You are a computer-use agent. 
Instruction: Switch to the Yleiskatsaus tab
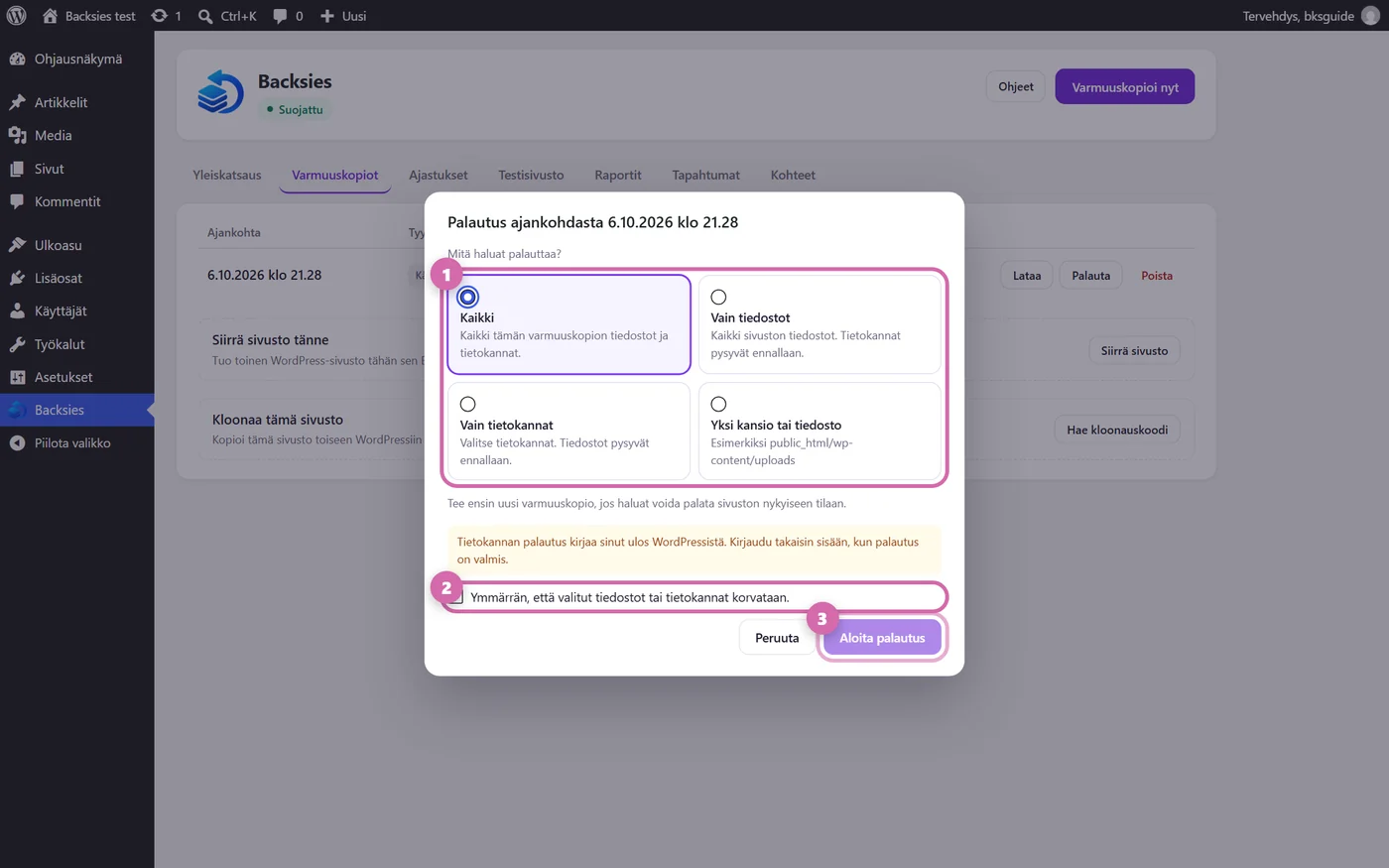pos(227,176)
